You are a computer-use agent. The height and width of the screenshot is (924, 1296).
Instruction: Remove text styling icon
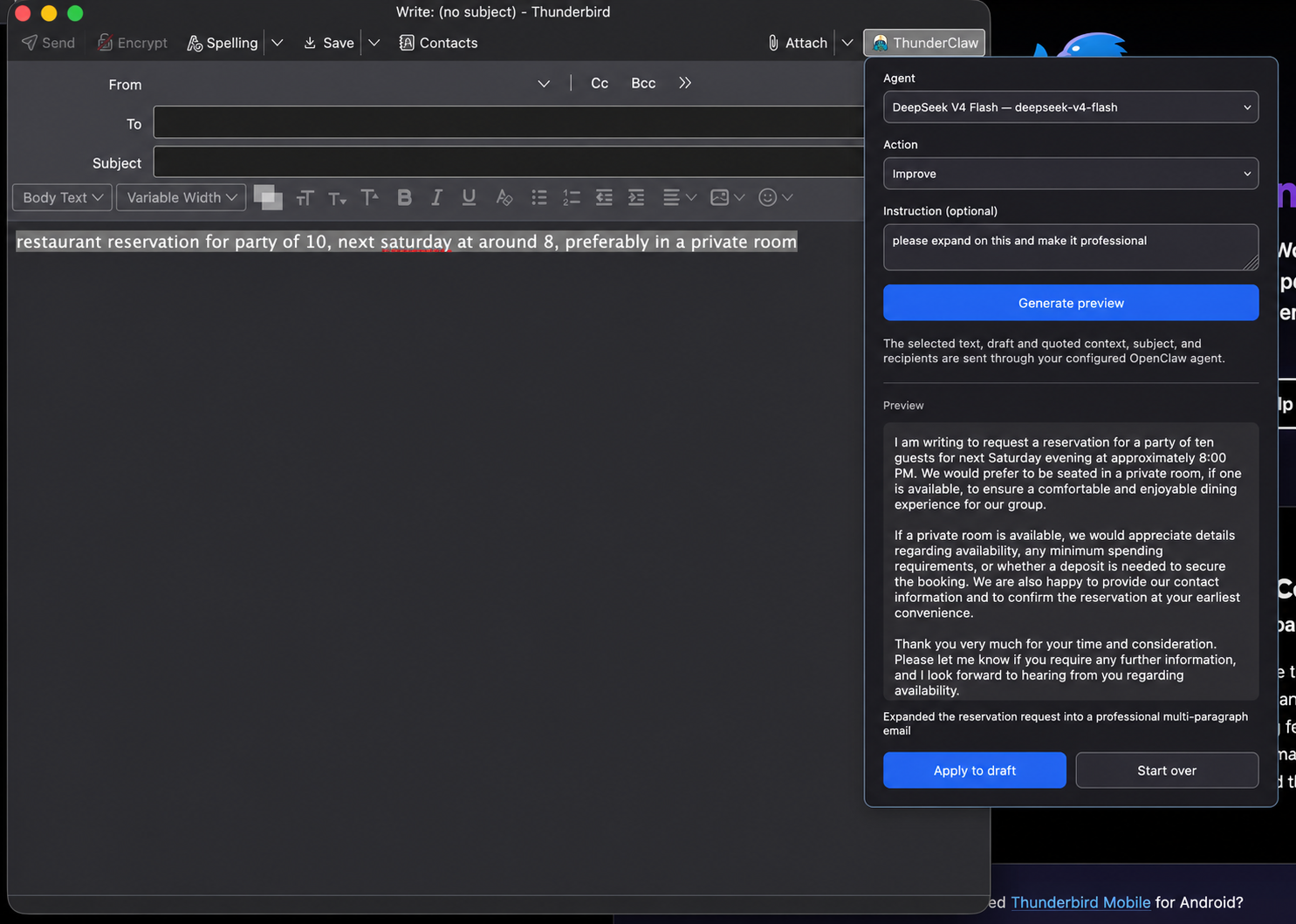coord(504,198)
